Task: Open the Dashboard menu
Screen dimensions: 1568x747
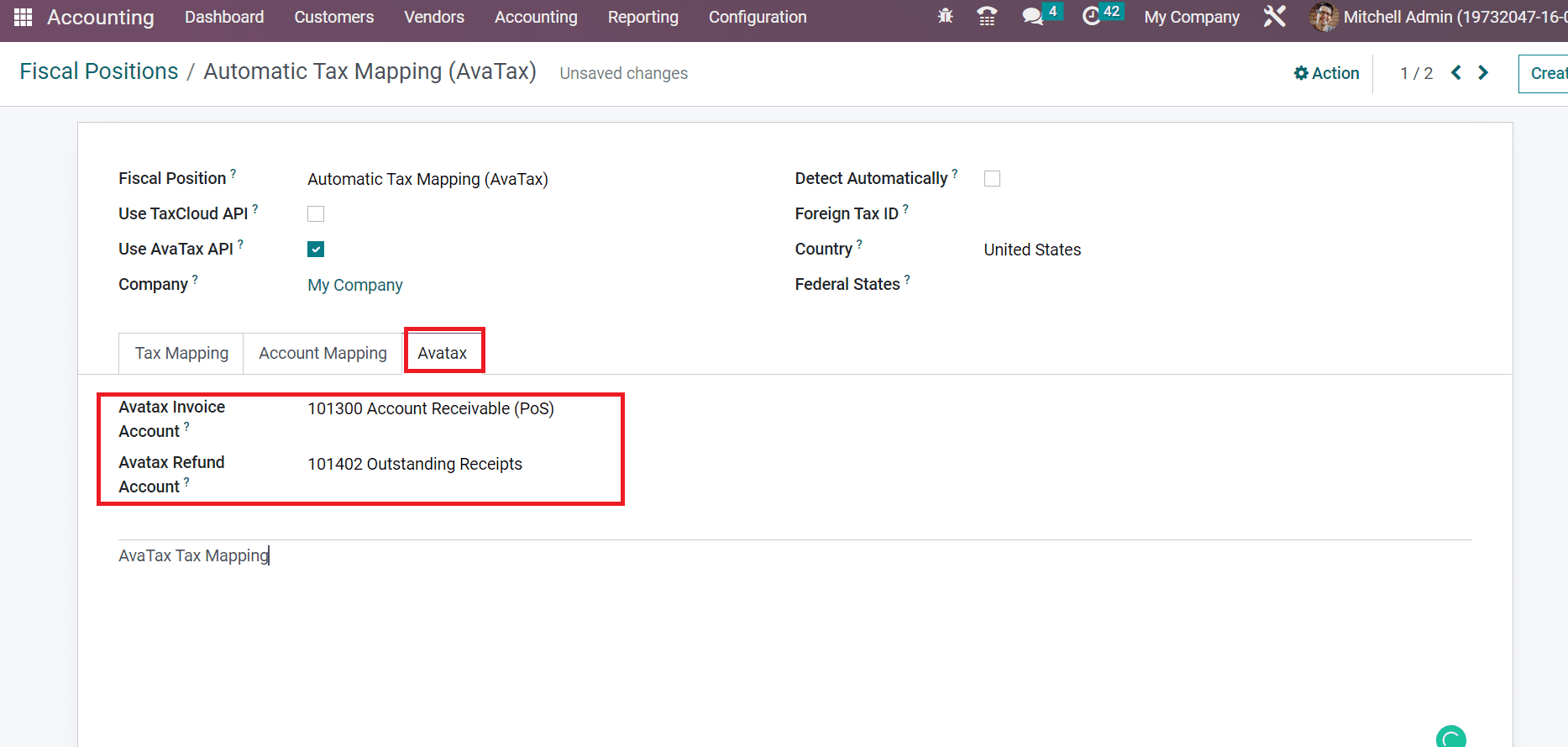Action: point(224,17)
